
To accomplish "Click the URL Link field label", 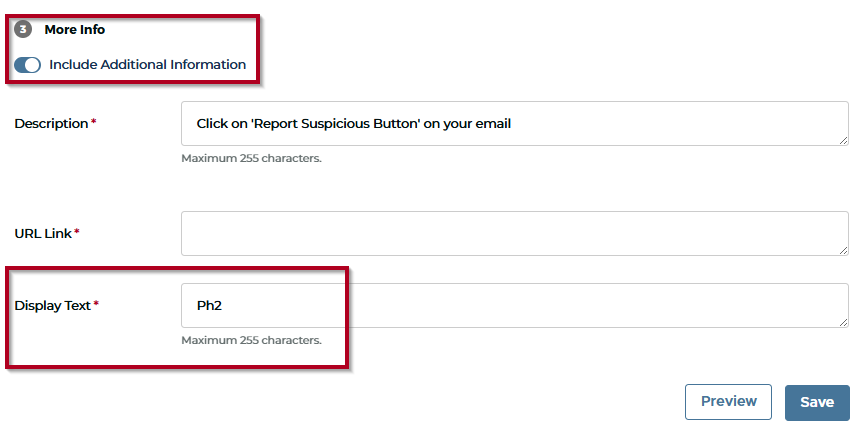I will point(43,234).
